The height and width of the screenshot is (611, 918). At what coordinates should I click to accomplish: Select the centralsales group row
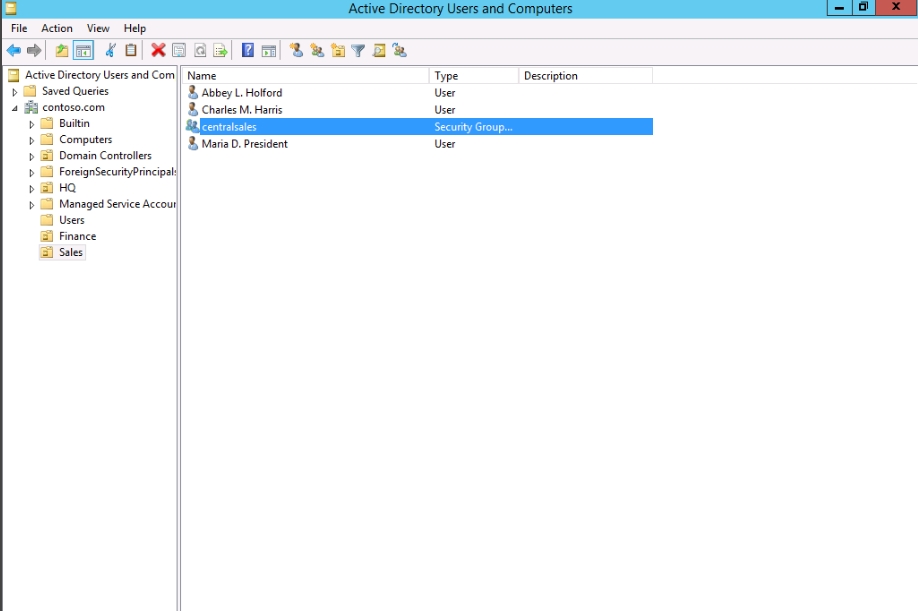click(419, 126)
